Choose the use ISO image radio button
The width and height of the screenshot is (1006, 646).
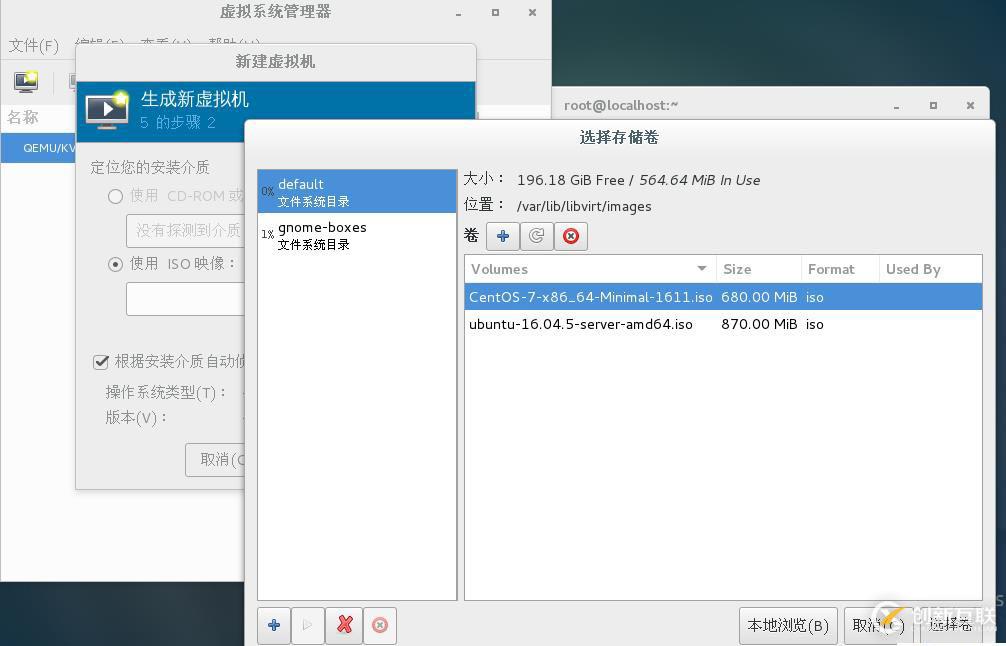115,264
